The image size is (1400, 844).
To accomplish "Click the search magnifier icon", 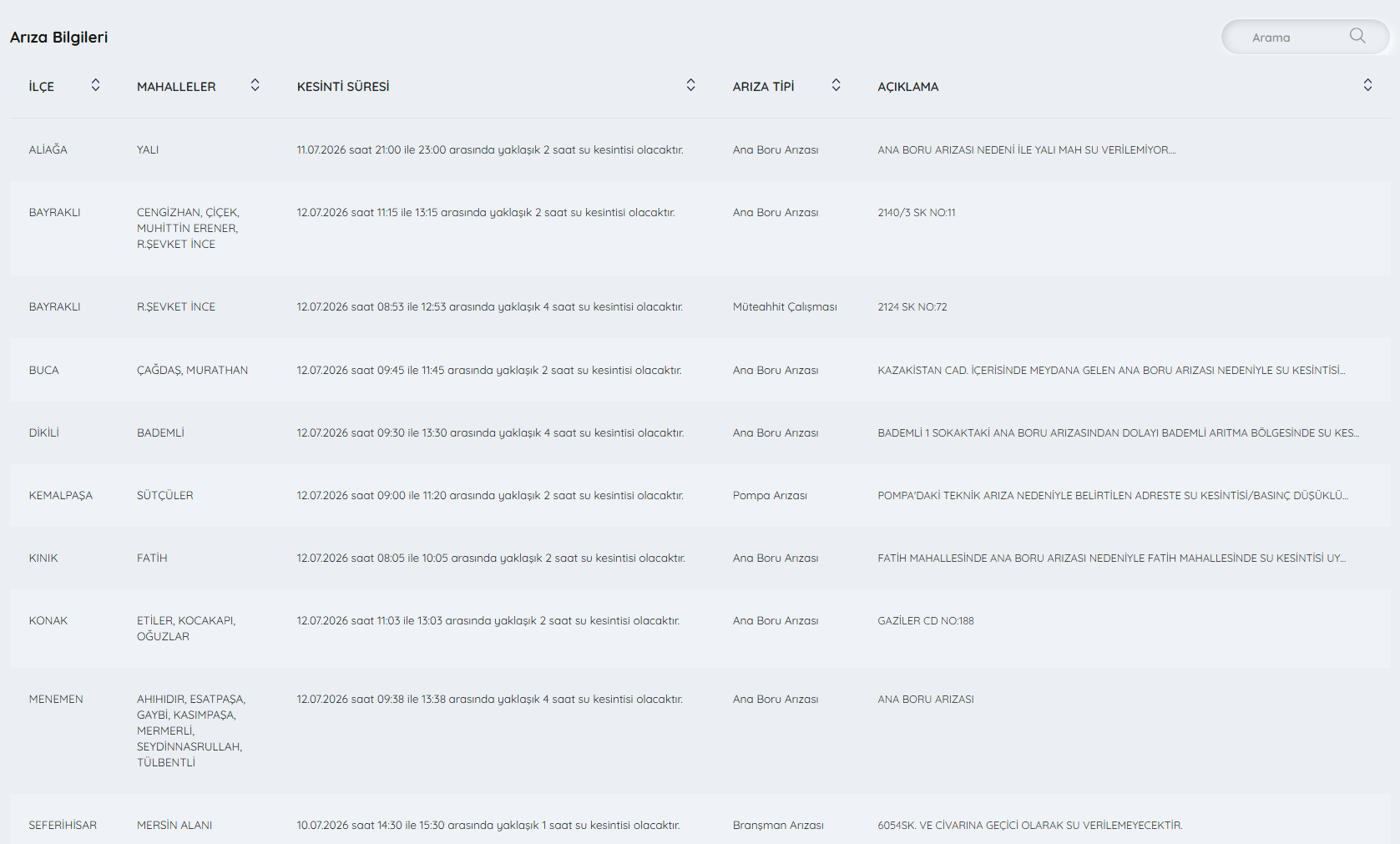I will [1357, 36].
